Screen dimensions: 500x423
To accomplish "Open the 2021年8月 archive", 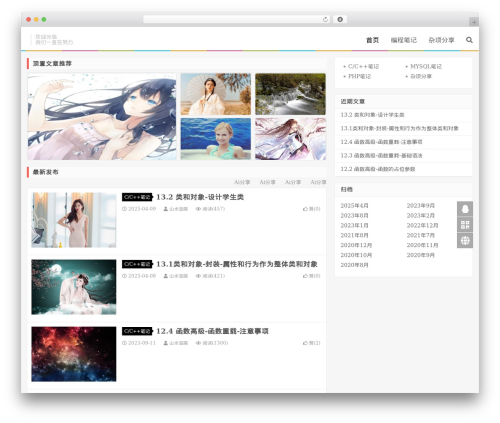I will coord(354,235).
